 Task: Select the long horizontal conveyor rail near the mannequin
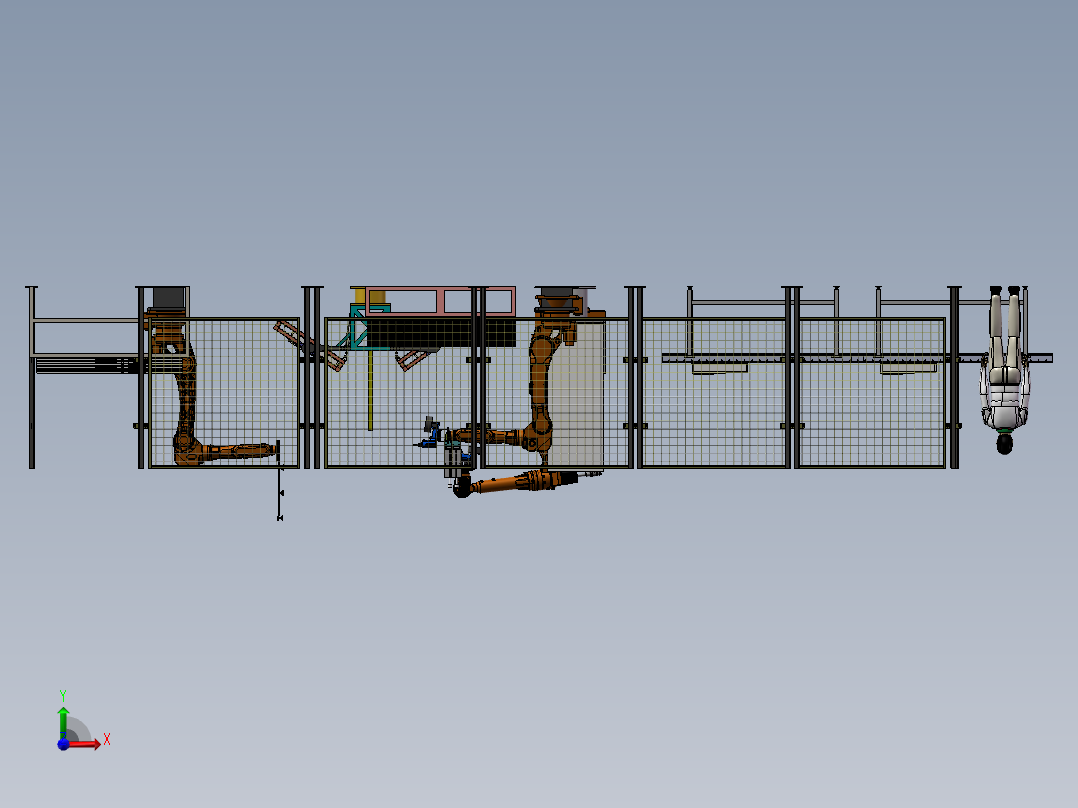click(x=857, y=358)
